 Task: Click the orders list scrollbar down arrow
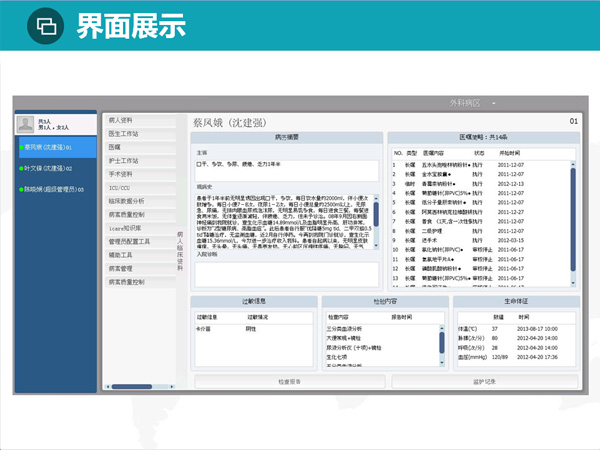point(573,283)
